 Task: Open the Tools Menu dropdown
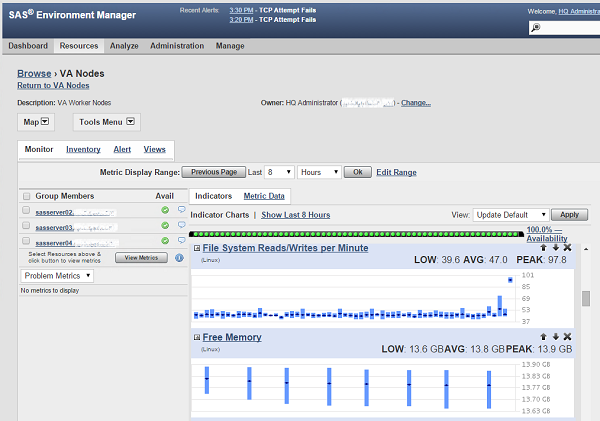tap(107, 122)
